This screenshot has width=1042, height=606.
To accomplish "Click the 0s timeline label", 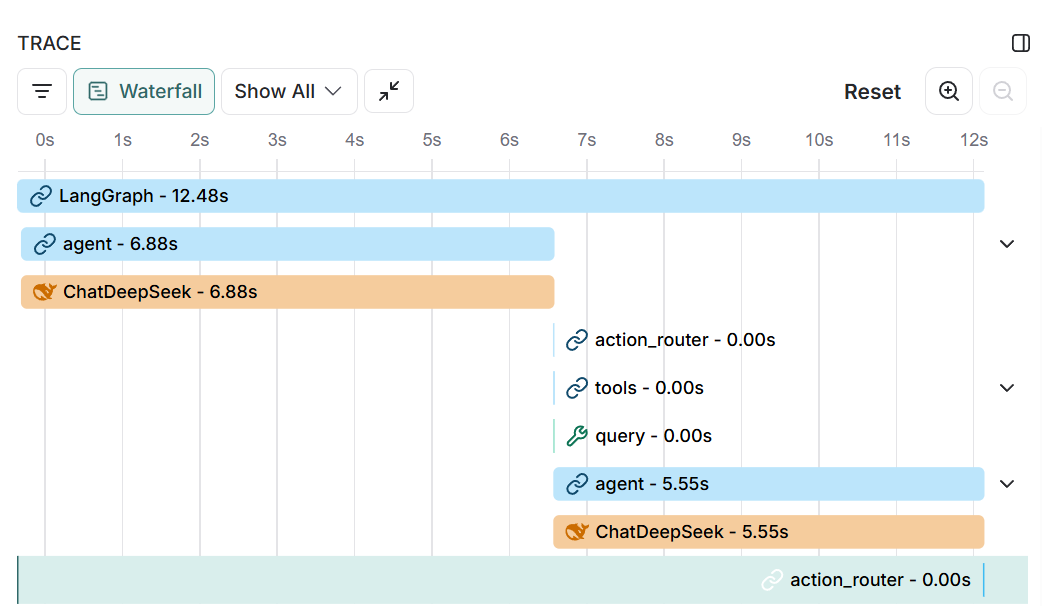I will [45, 140].
